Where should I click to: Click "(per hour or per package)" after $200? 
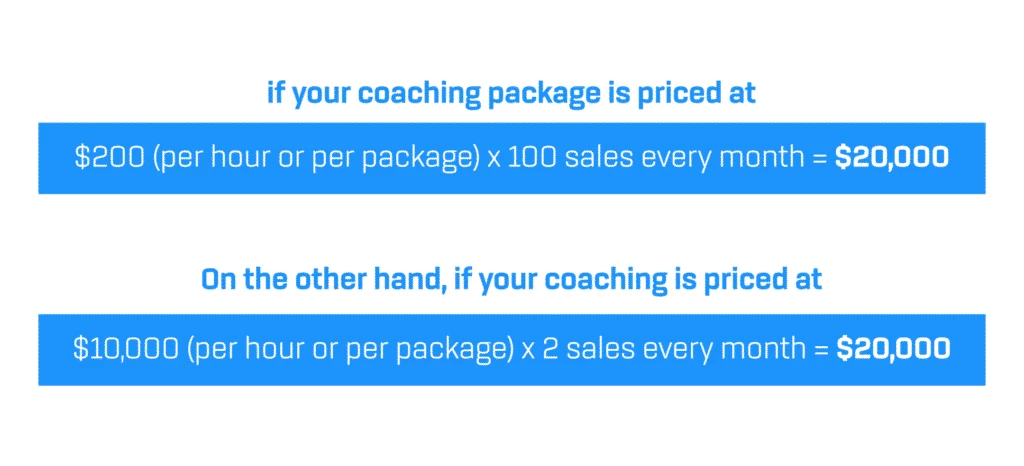pos(316,158)
